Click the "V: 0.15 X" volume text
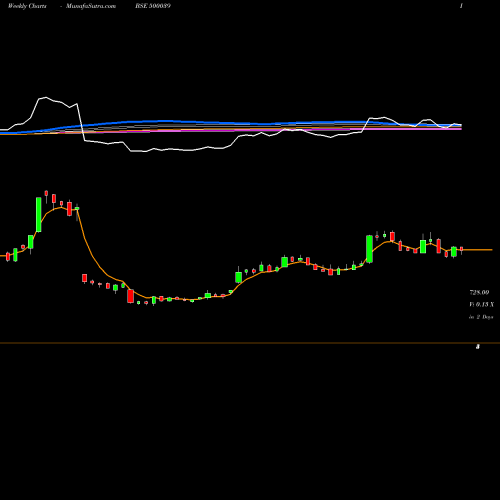500x500 pixels. (481, 304)
